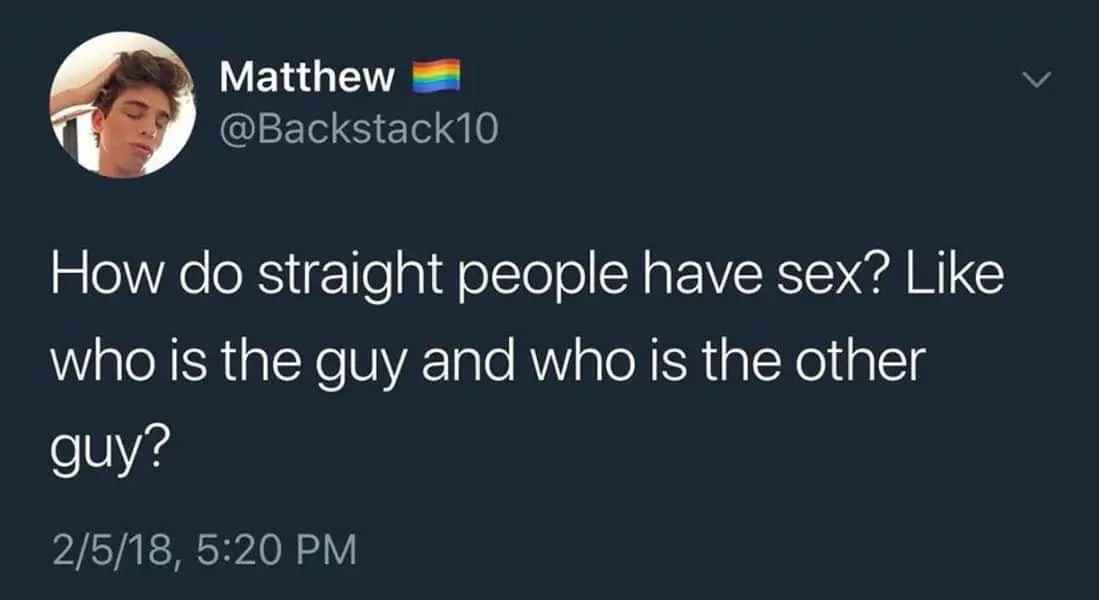Open the Matthew display name
The width and height of the screenshot is (1099, 600).
(307, 76)
